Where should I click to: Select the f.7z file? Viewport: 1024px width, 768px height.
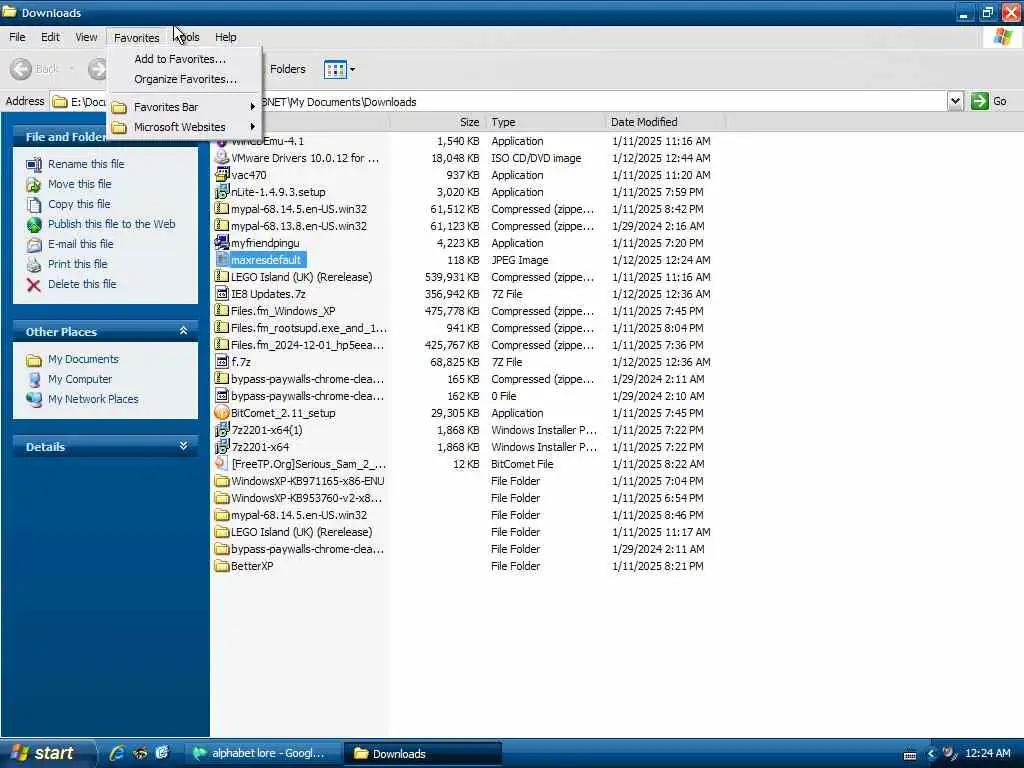coord(241,362)
